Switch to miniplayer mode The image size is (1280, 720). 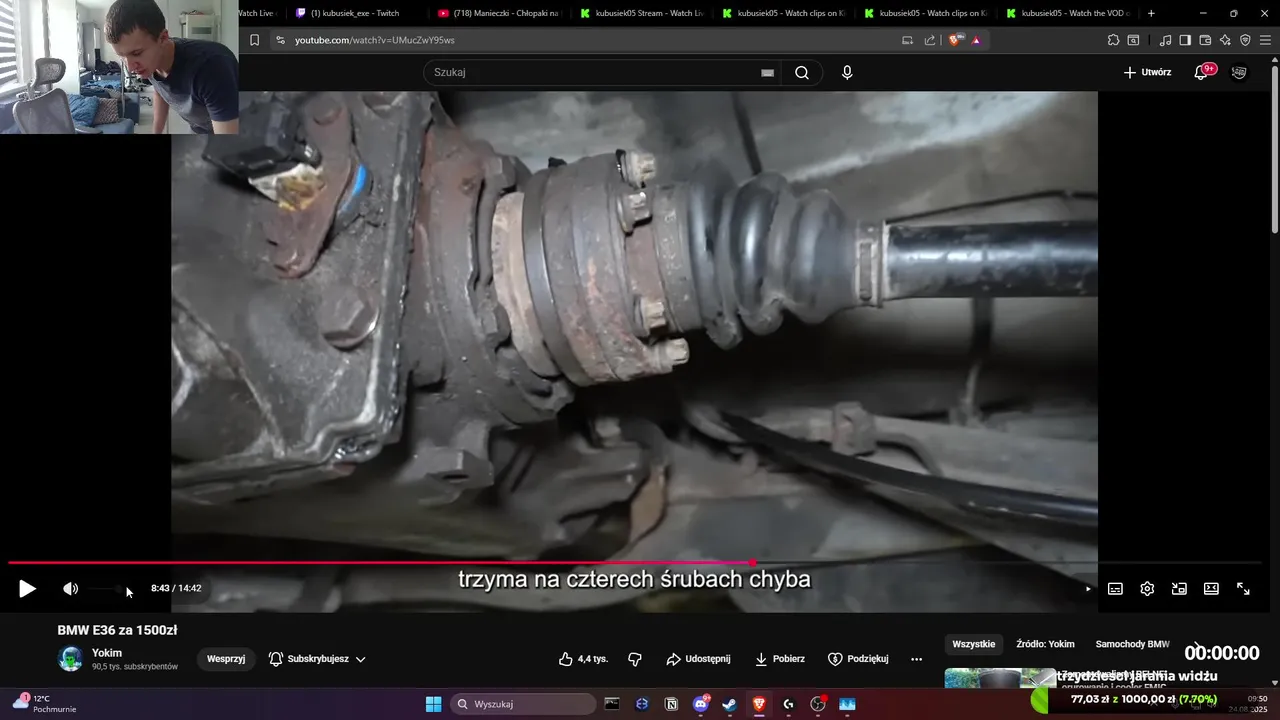click(x=1179, y=589)
